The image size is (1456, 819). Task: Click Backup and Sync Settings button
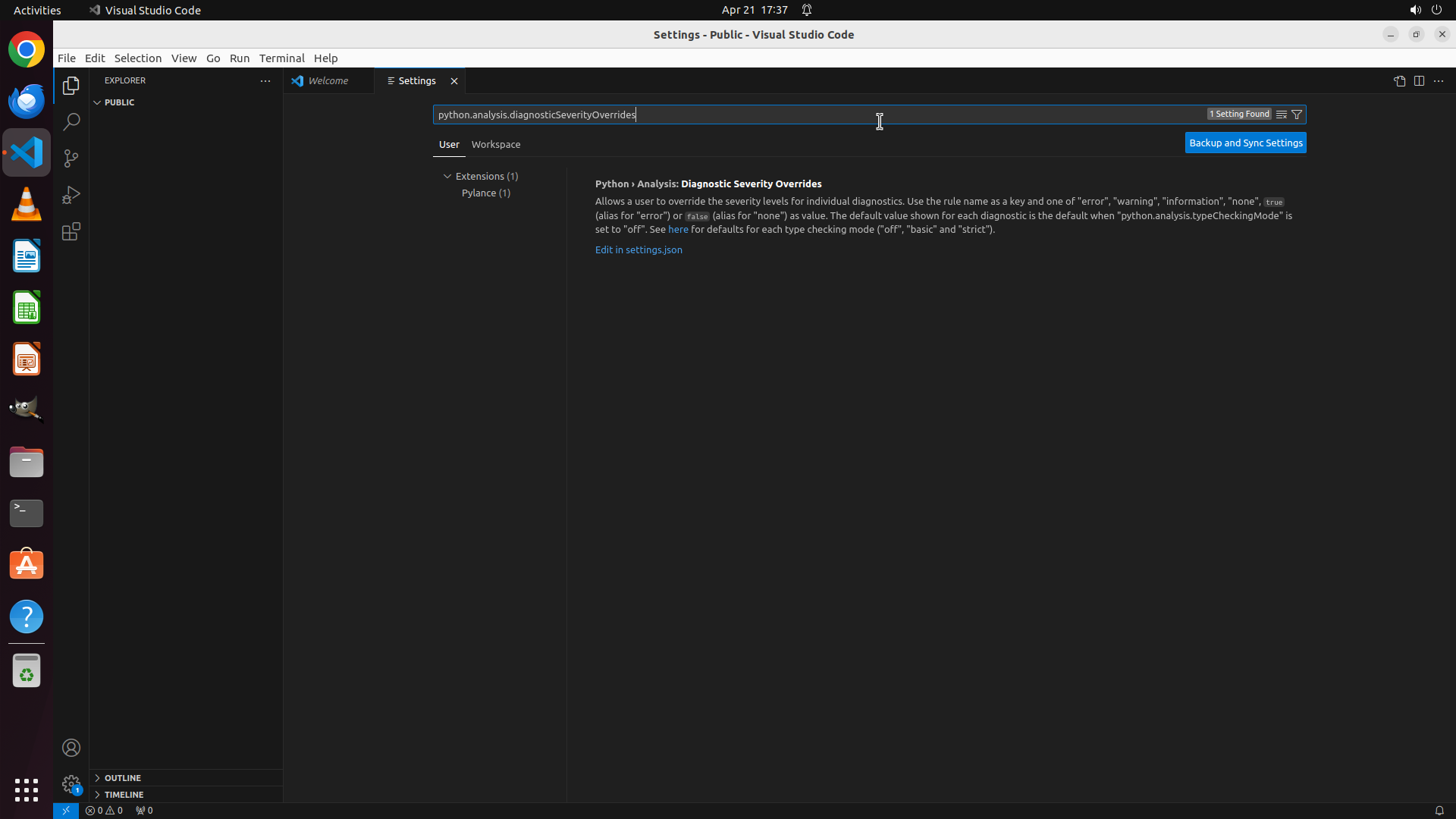[1245, 143]
